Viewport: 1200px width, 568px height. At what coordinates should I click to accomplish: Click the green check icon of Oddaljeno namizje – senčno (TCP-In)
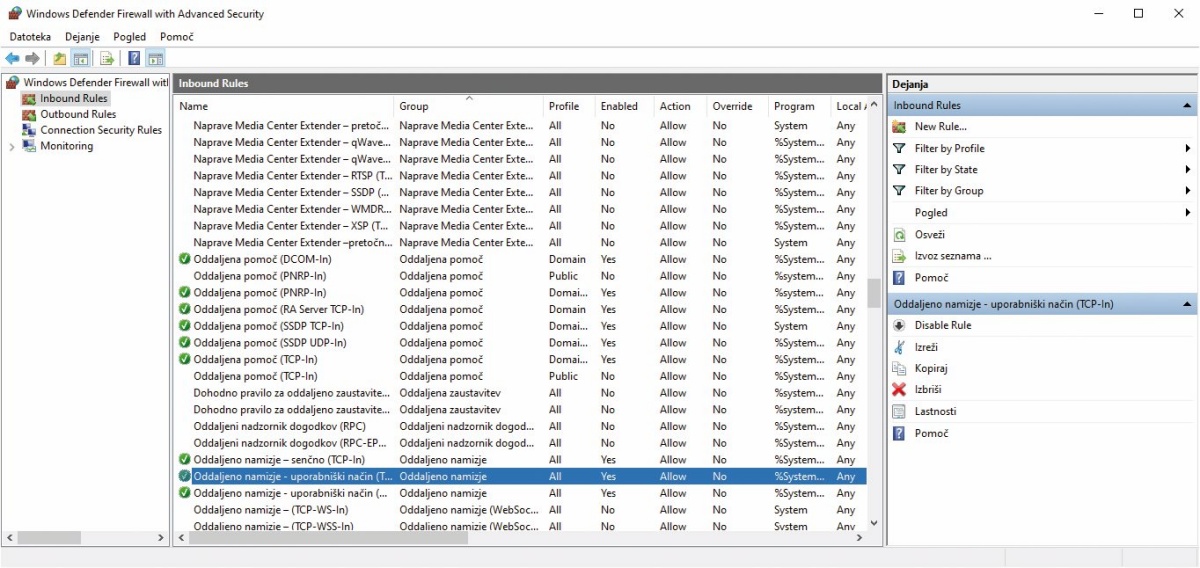[185, 459]
